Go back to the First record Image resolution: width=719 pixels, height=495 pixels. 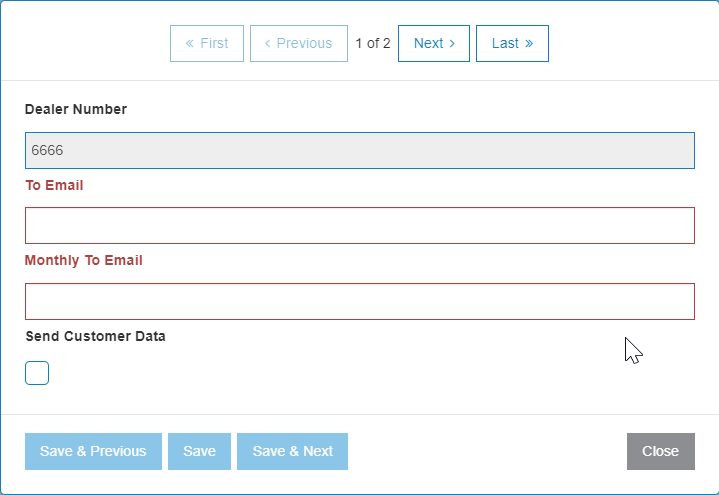(x=207, y=44)
